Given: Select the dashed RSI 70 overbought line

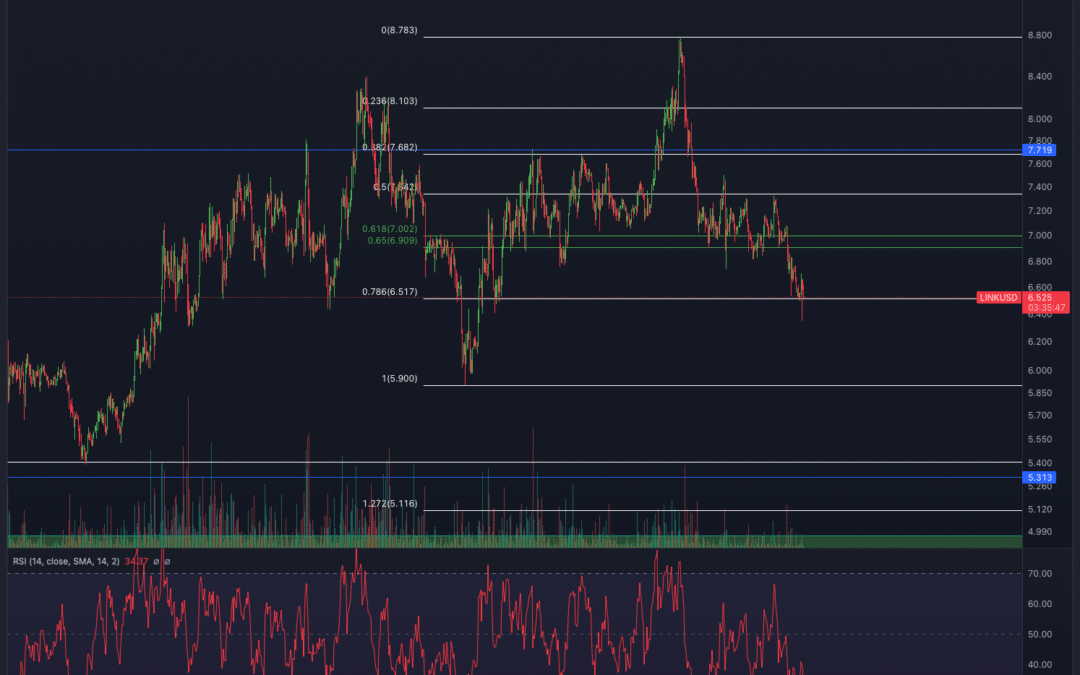Looking at the screenshot, I should (x=515, y=574).
